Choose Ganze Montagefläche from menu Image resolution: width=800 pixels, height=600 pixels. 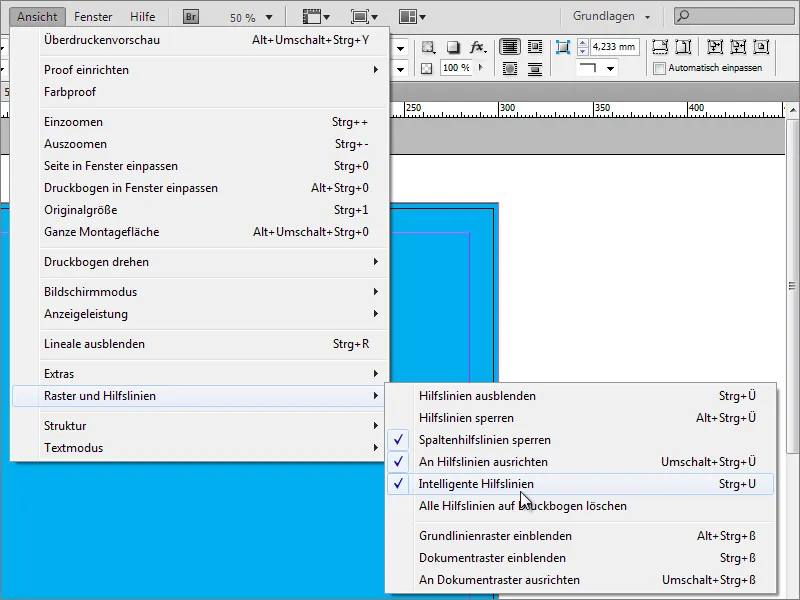pyautogui.click(x=199, y=232)
